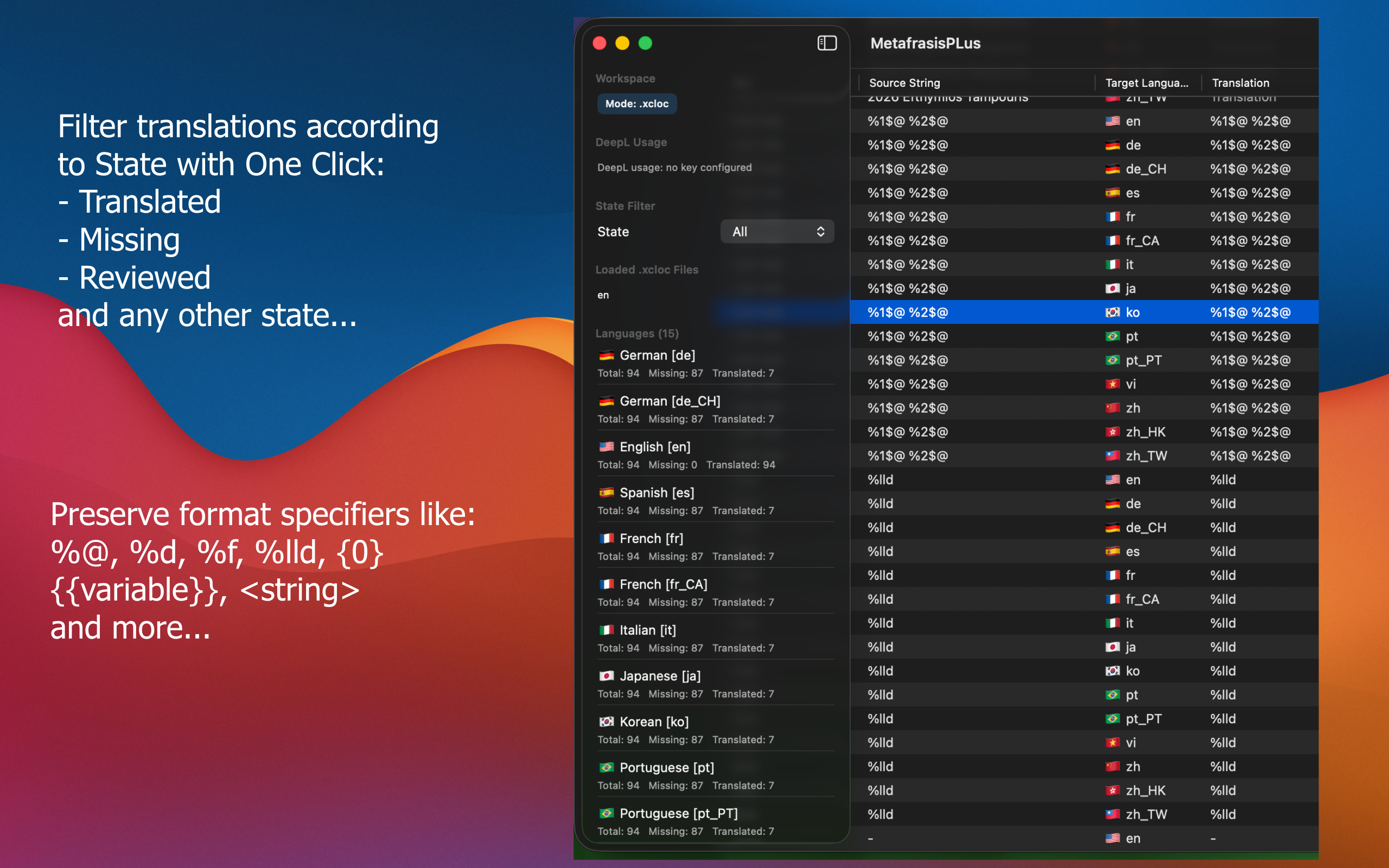This screenshot has height=868, width=1389.
Task: Select the %lld translation in the it row
Action: pos(1222,623)
